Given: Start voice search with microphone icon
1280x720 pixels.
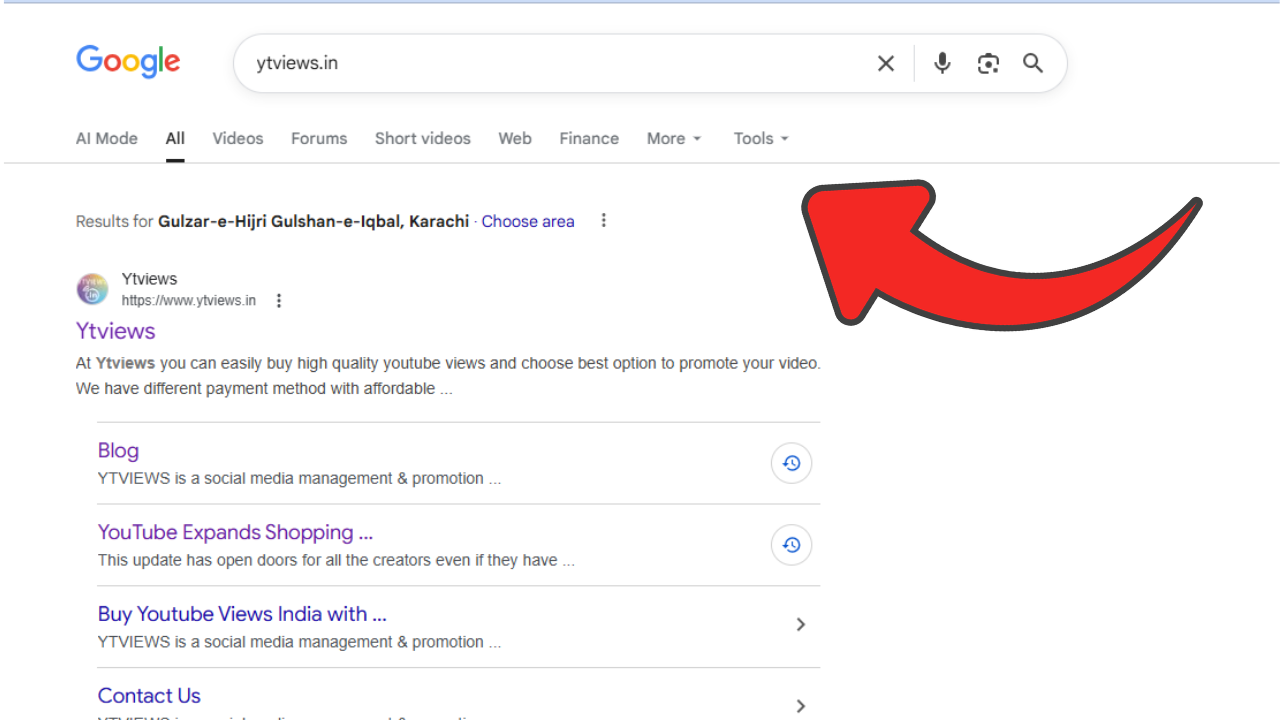Looking at the screenshot, I should click(942, 64).
